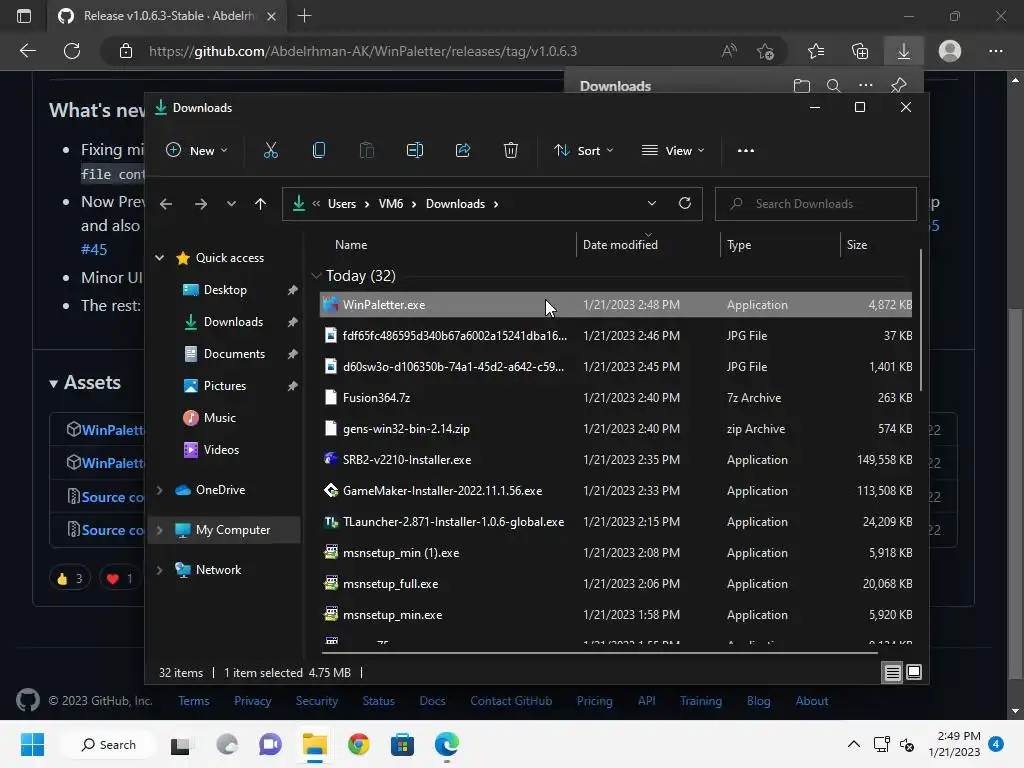Image resolution: width=1024 pixels, height=768 pixels.
Task: Expand the OneDrive tree node
Action: (x=159, y=490)
